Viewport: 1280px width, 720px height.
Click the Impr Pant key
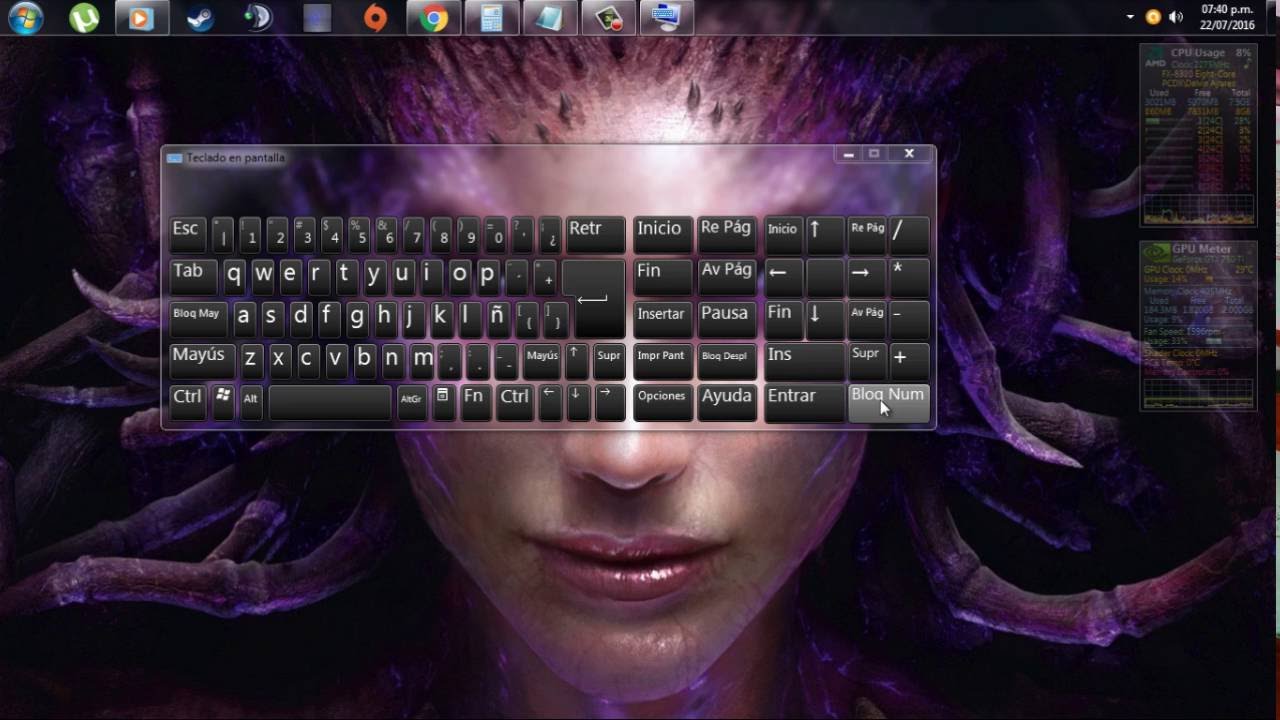tap(662, 360)
